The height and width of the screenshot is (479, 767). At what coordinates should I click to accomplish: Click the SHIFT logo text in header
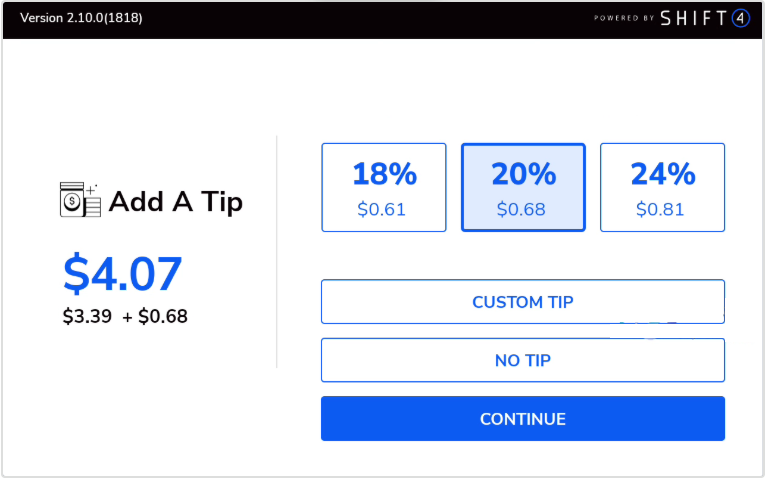pos(695,18)
